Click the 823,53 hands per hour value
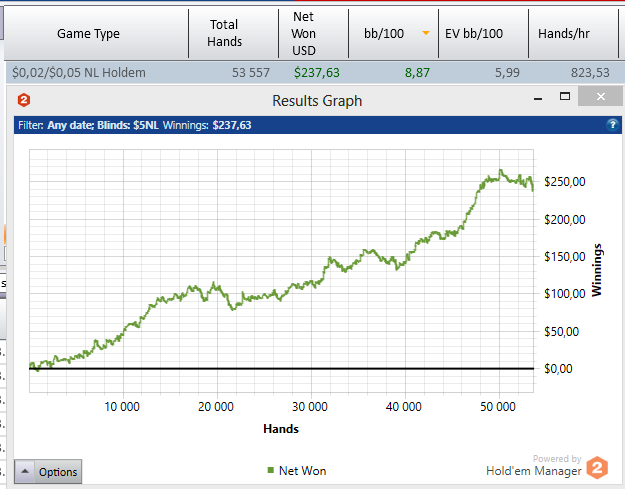The image size is (625, 489). coord(590,73)
